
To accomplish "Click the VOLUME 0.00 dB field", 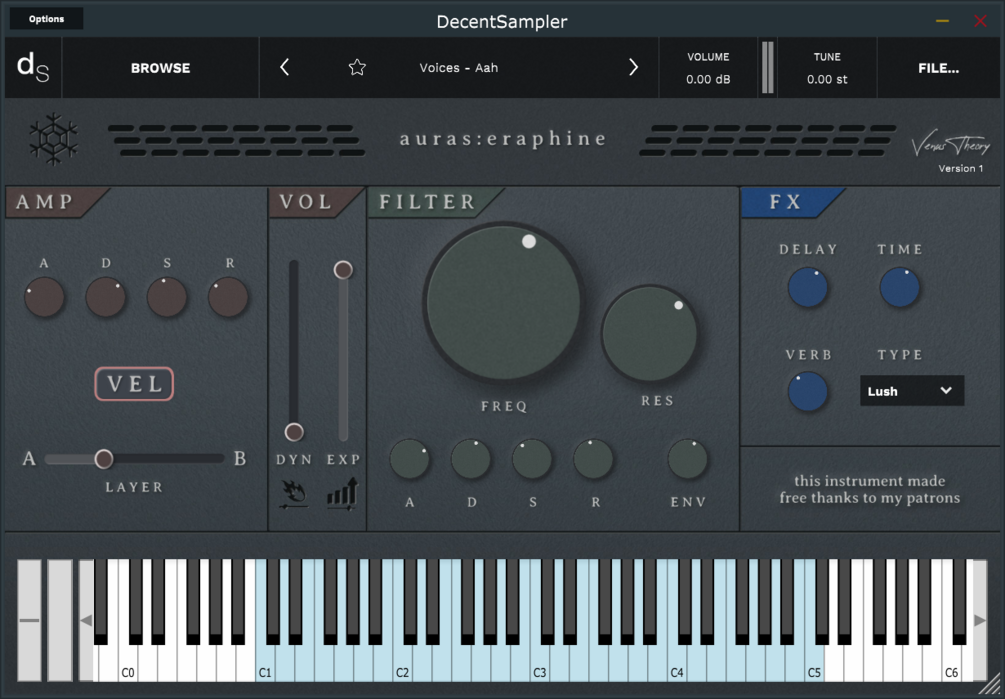I will (708, 68).
